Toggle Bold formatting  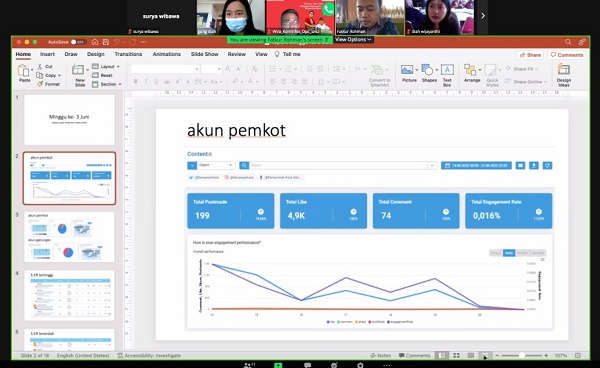135,81
